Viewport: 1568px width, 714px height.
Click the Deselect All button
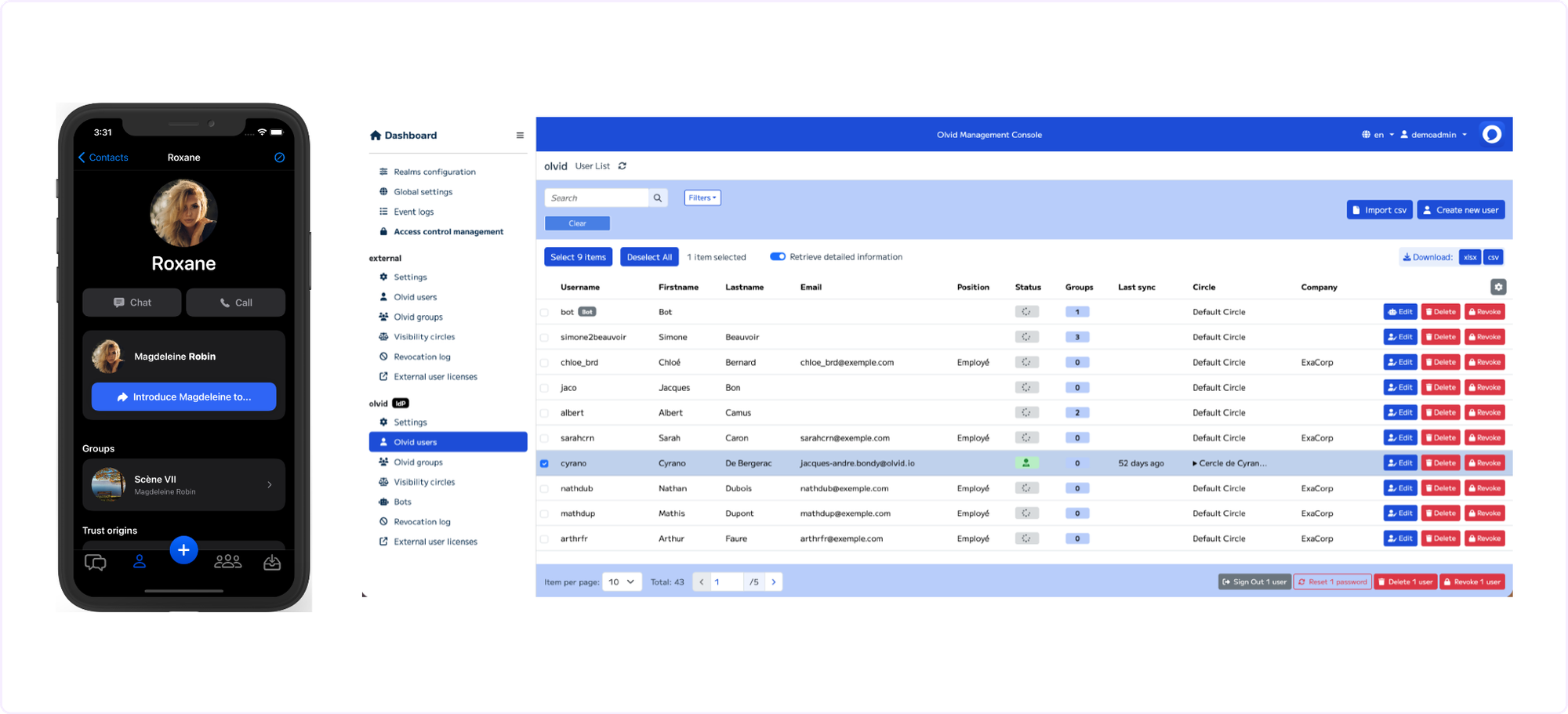tap(649, 257)
